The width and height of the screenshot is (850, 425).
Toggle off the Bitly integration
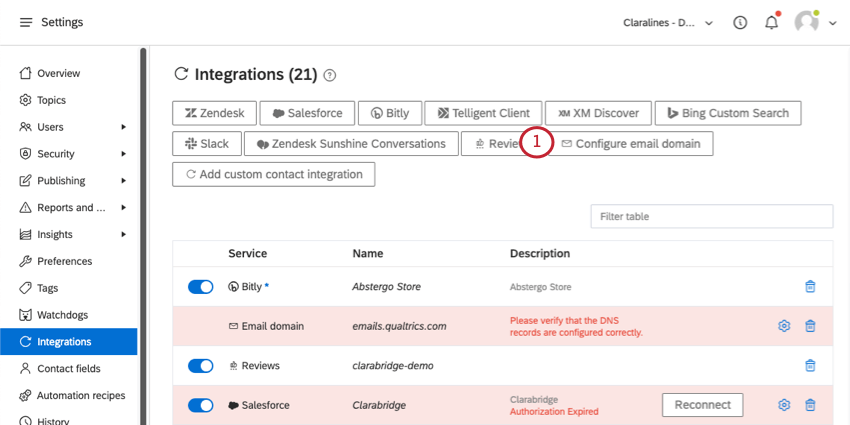(201, 287)
